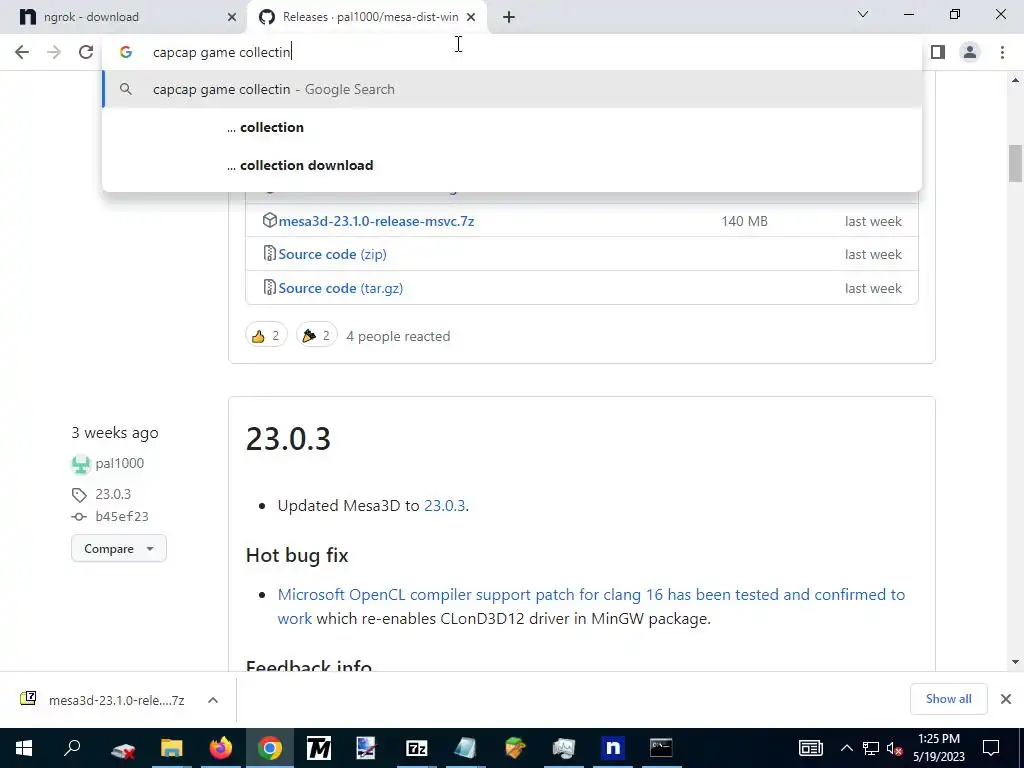
Task: Open the Windows Start menu
Action: pyautogui.click(x=24, y=748)
